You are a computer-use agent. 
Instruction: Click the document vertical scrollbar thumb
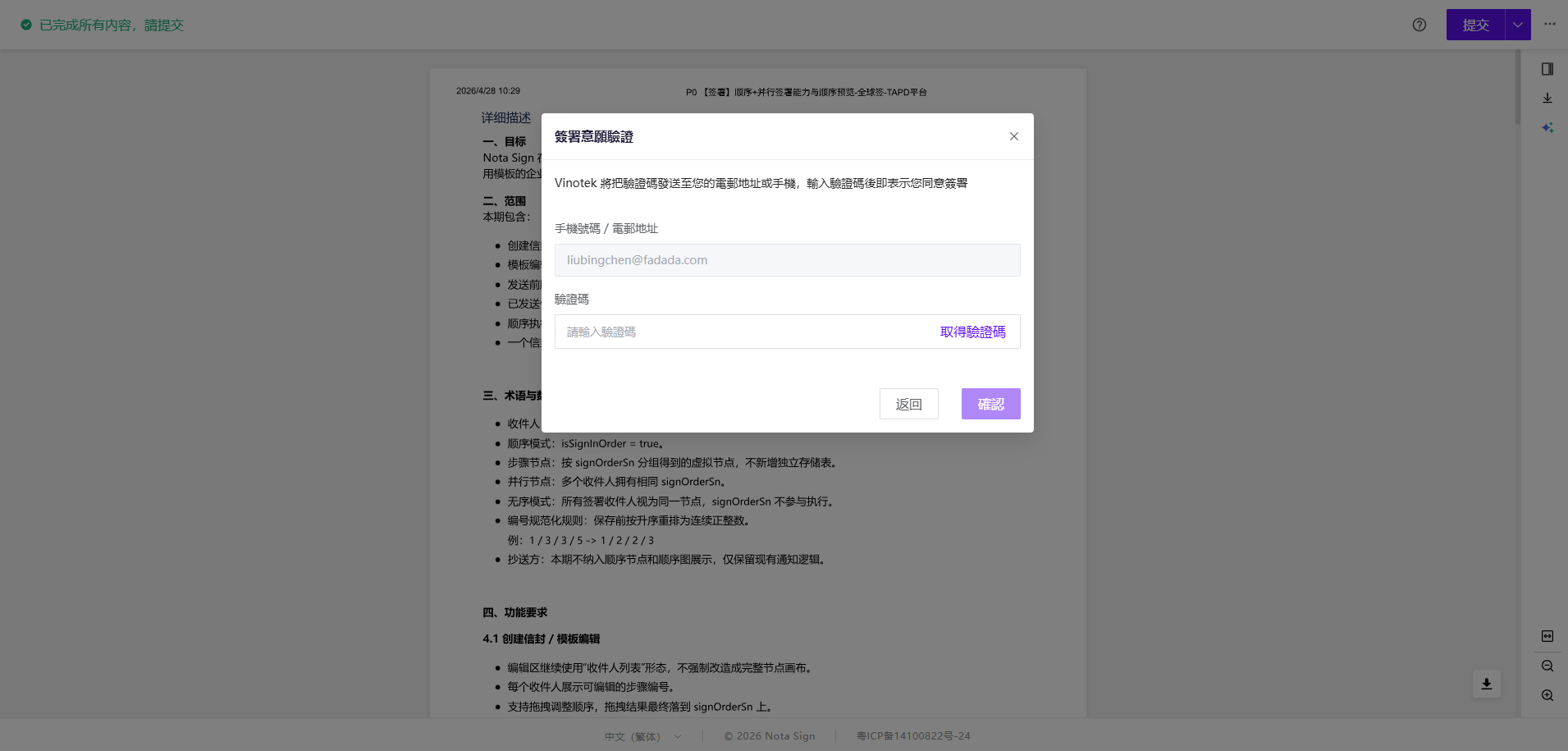(1517, 87)
